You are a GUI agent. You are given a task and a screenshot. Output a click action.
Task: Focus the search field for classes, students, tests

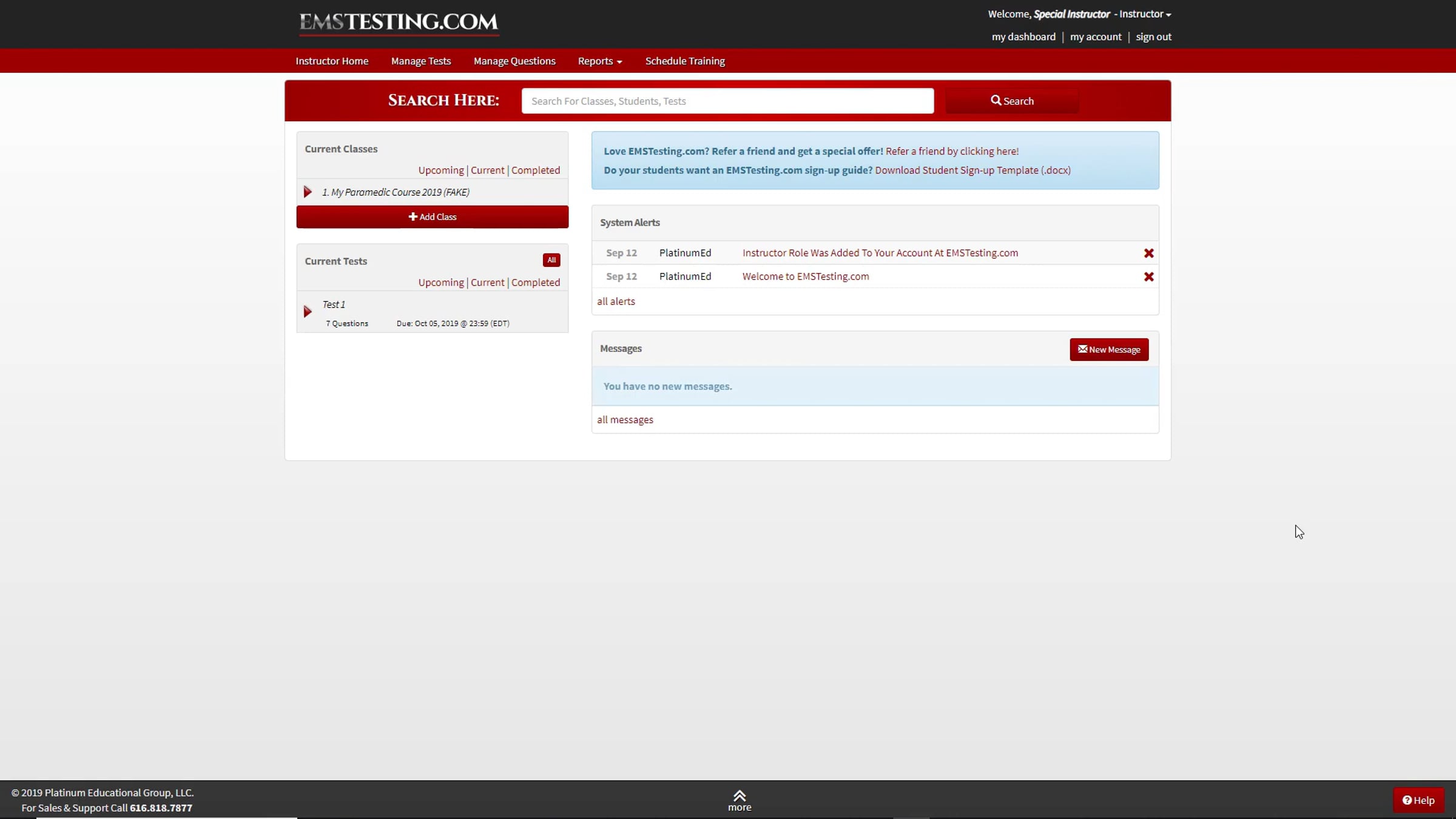(x=727, y=101)
